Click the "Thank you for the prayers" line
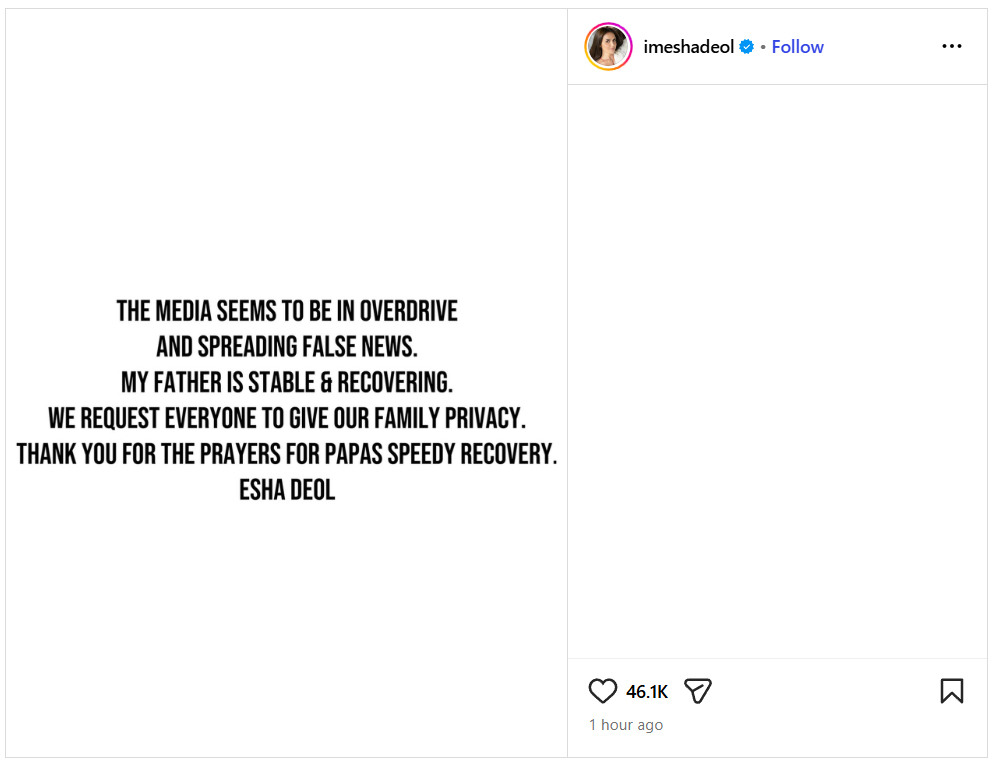The height and width of the screenshot is (770, 1007). [x=287, y=454]
